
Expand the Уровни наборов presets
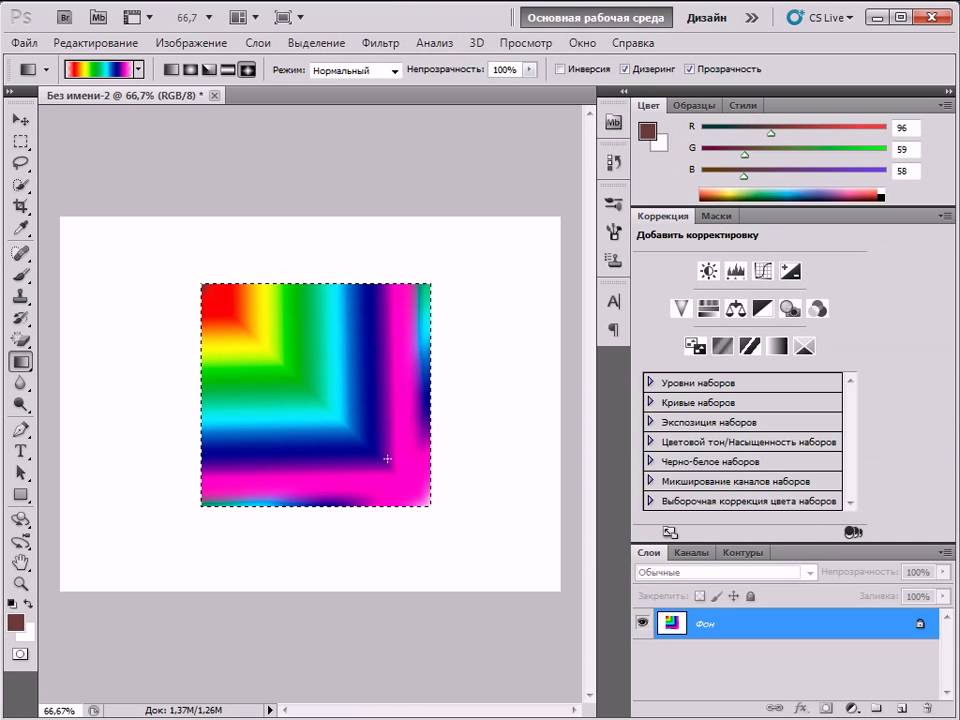coord(650,382)
